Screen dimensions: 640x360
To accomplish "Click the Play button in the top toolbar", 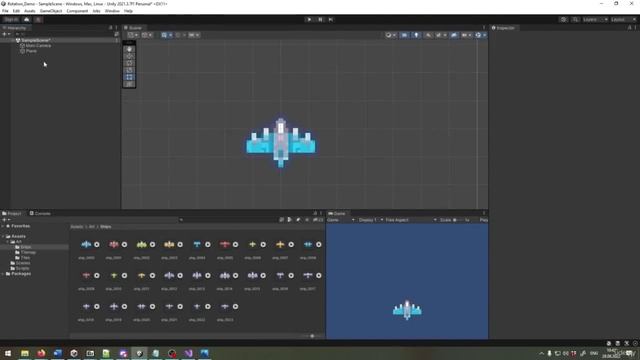I will coord(309,20).
